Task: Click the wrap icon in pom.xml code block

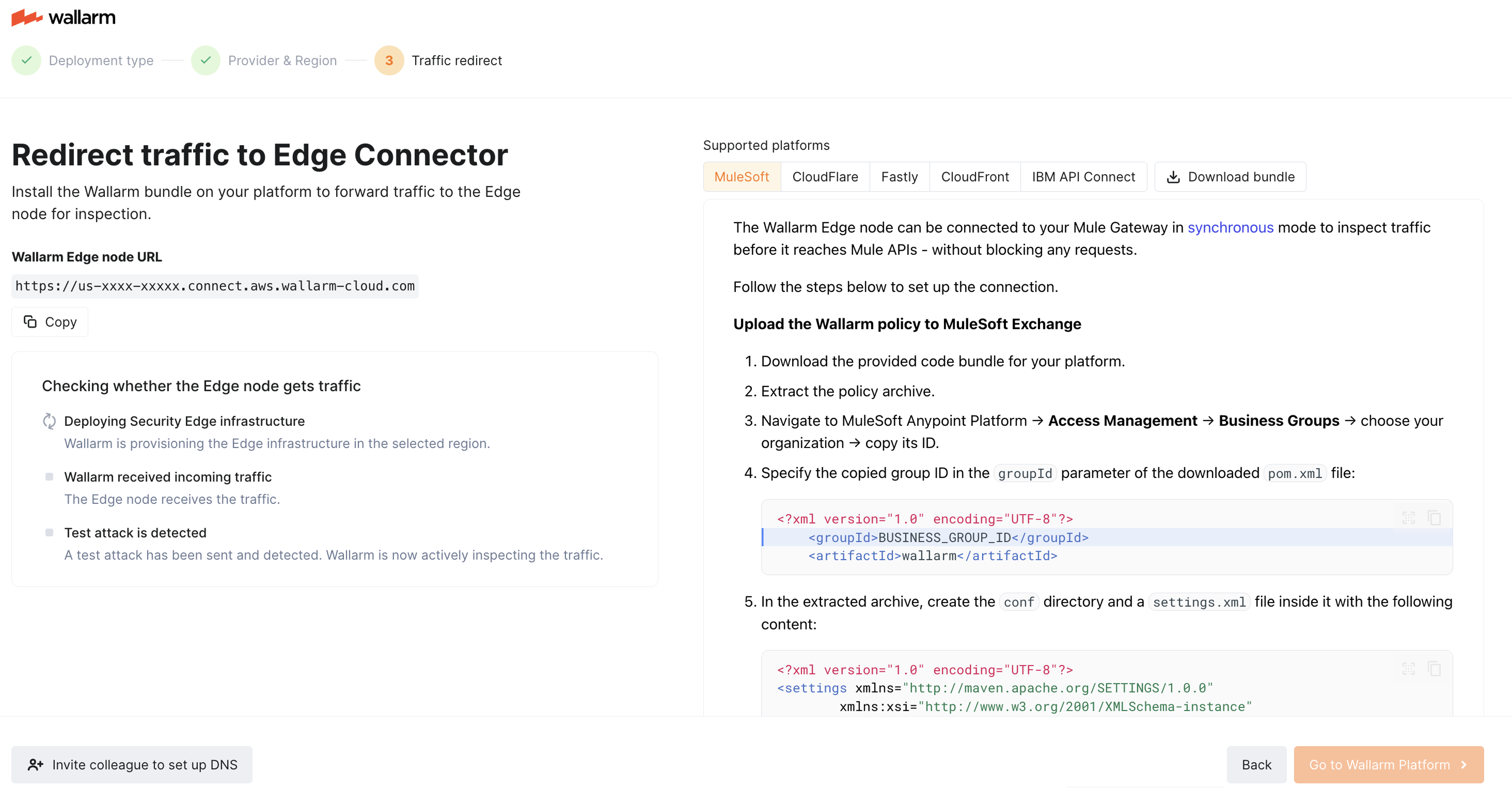Action: (x=1408, y=518)
